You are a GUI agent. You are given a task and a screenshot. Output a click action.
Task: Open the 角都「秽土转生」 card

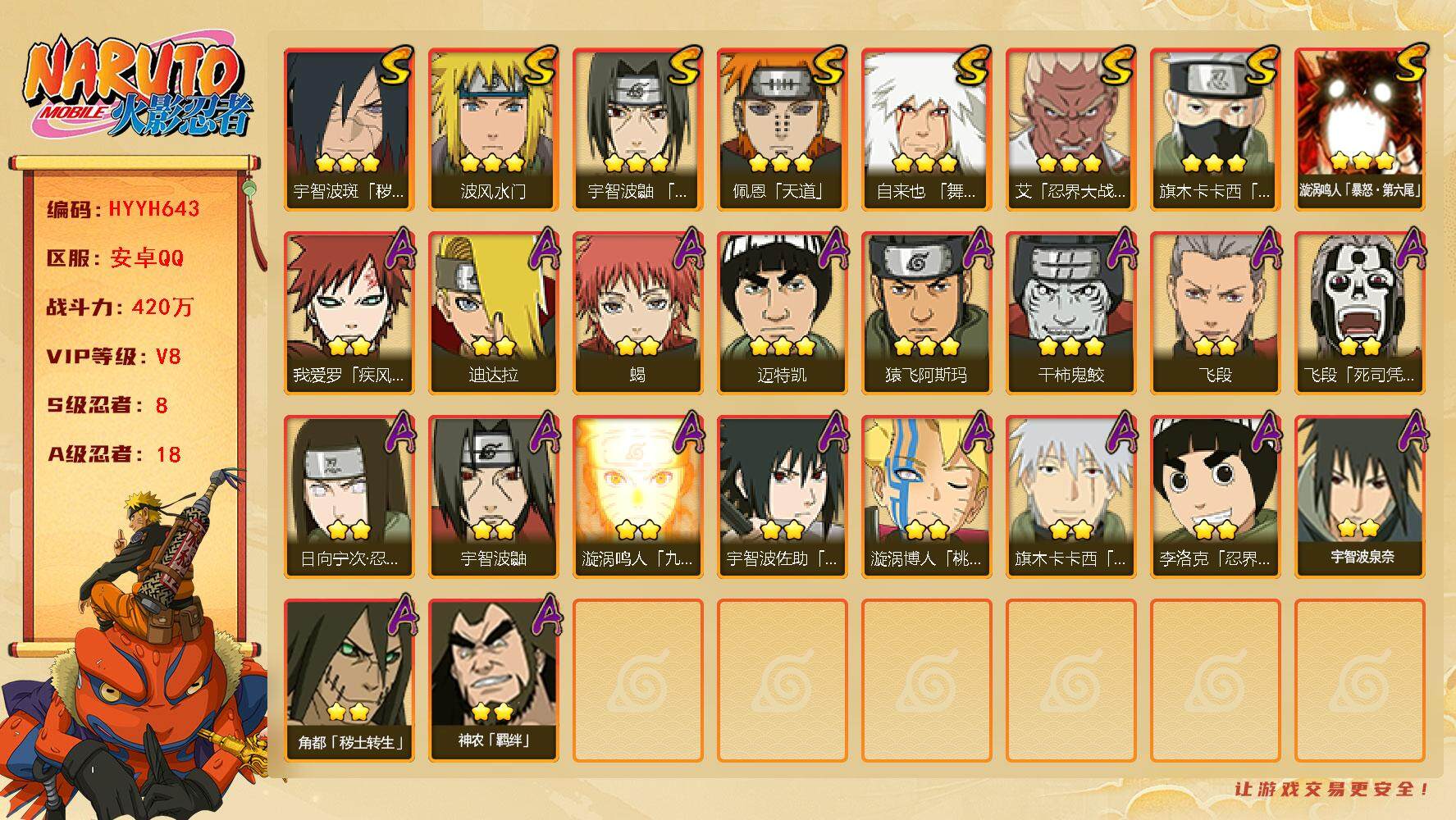(x=349, y=681)
